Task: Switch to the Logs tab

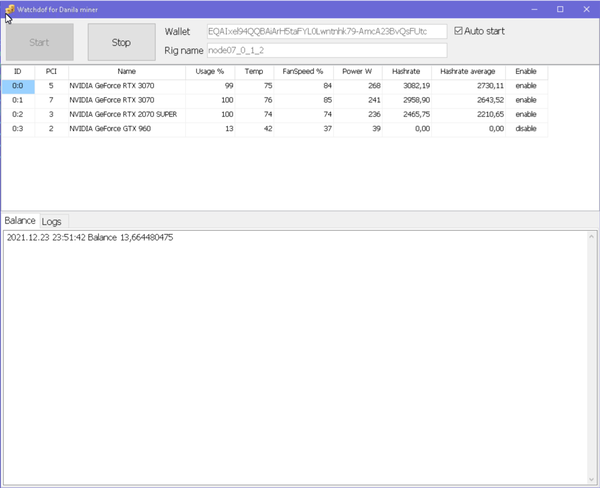Action: click(x=51, y=221)
